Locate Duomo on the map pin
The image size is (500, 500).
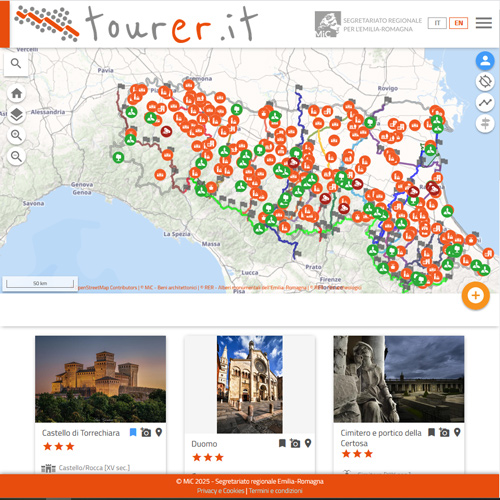click(308, 443)
